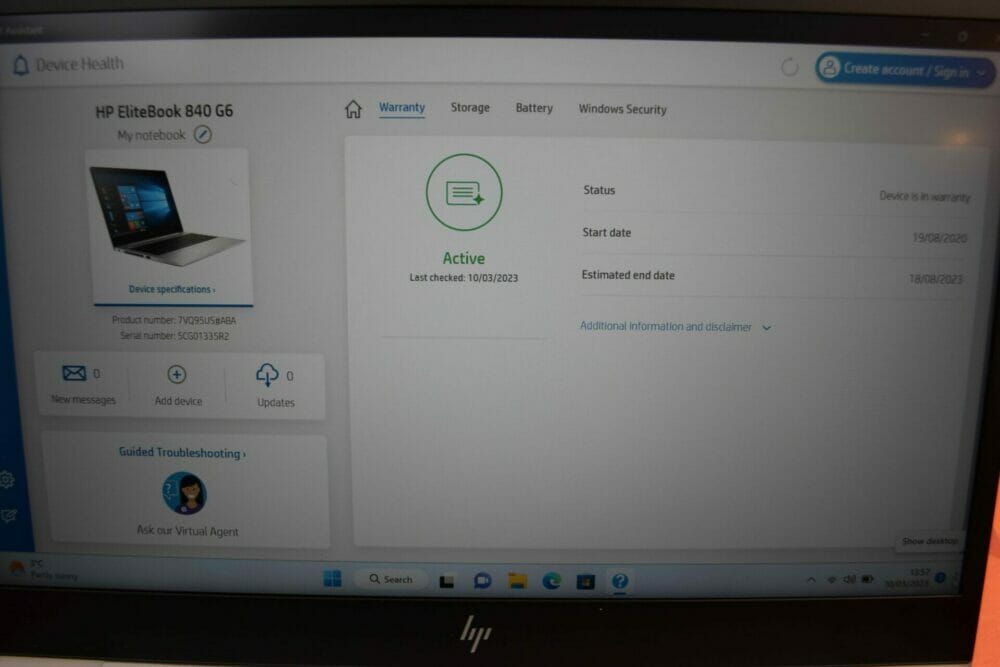Click the battery tray icon
Screen dimensions: 1000x667
867,579
